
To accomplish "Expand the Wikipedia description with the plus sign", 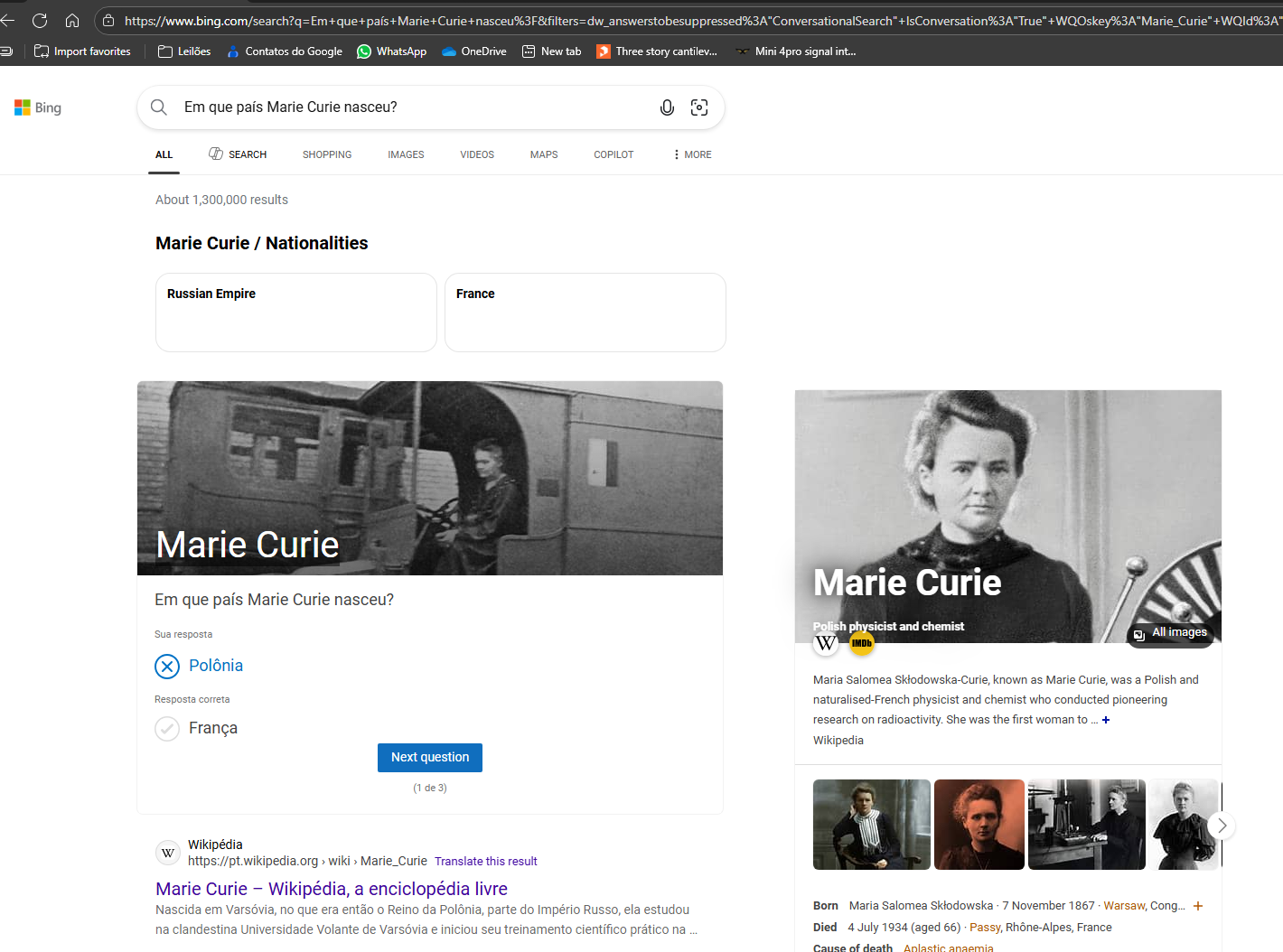I will 1105,720.
